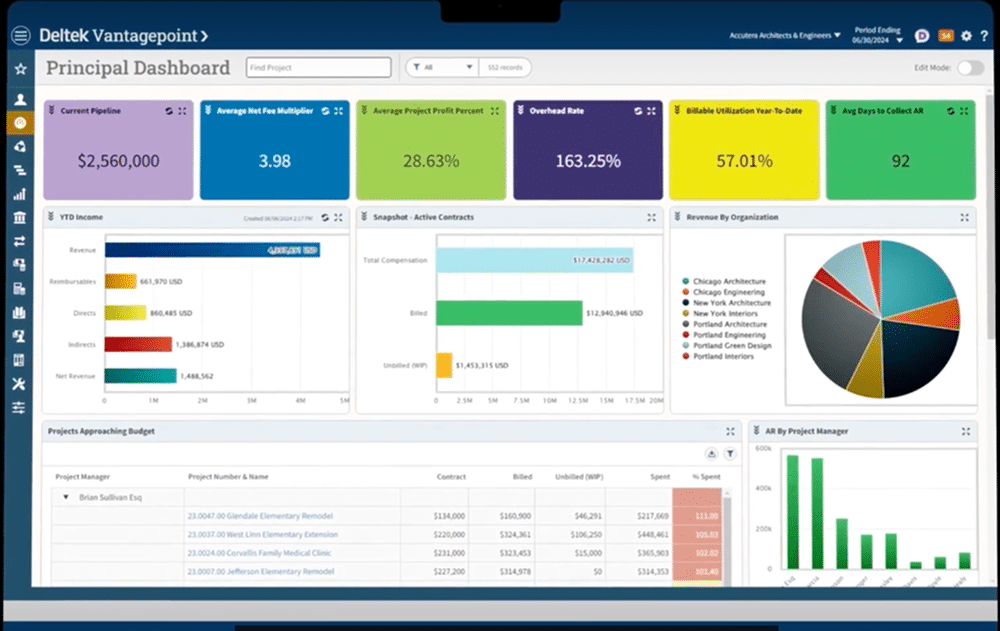Toggle Chicago Architecture legend series
The width and height of the screenshot is (1000, 631).
coord(724,281)
